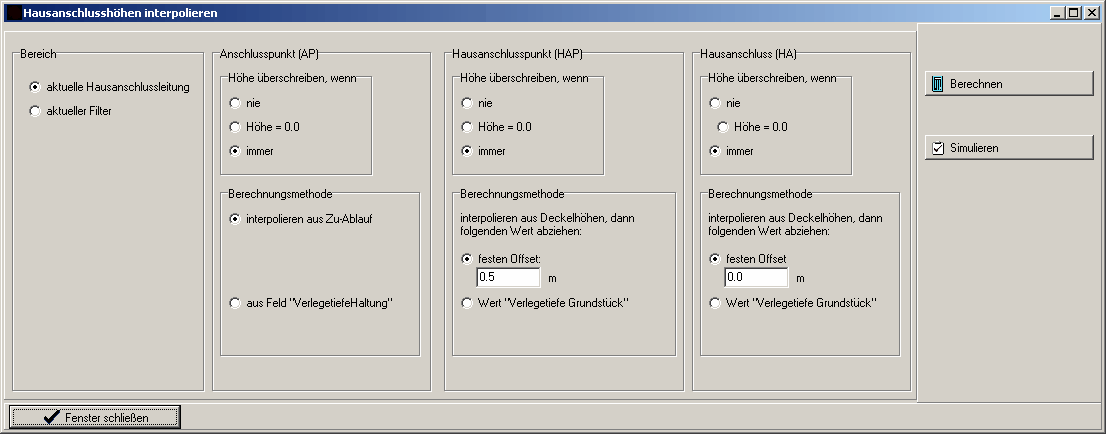Click 'Berechnungsmethode' label in AP group
Screen dimensions: 1106x434
(x=280, y=193)
